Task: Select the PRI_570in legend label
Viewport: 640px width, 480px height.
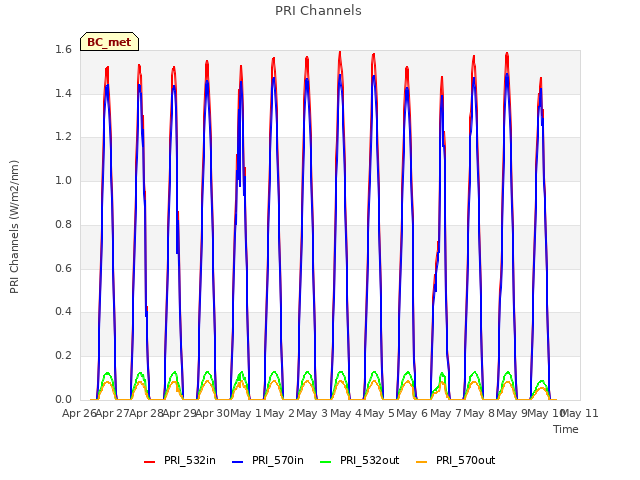Action: (x=278, y=460)
